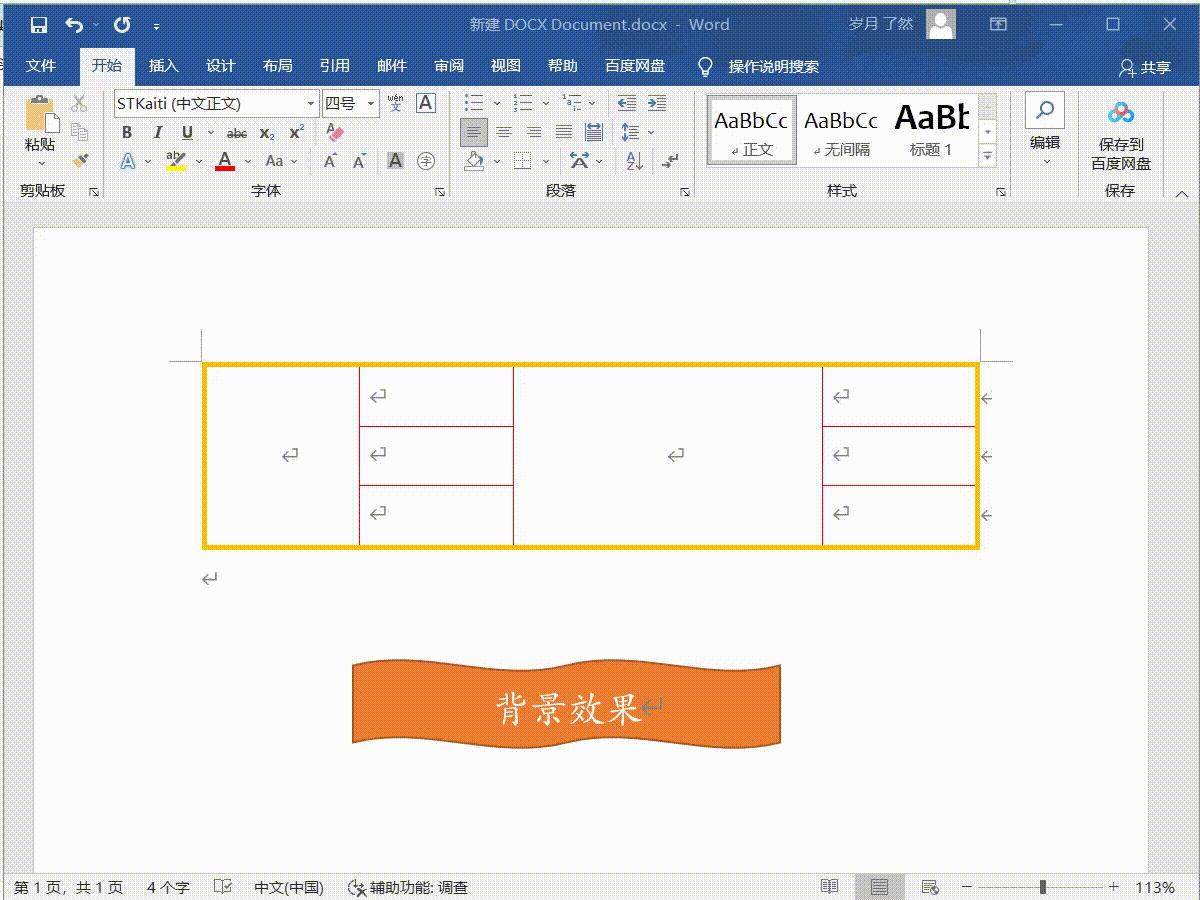The width and height of the screenshot is (1200, 900).
Task: Click the shading (fill) color swatch
Action: pyautogui.click(x=474, y=162)
